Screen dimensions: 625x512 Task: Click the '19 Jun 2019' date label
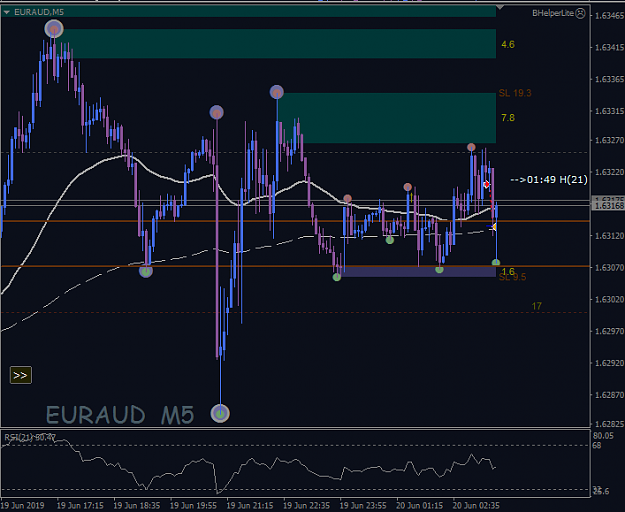click(23, 505)
